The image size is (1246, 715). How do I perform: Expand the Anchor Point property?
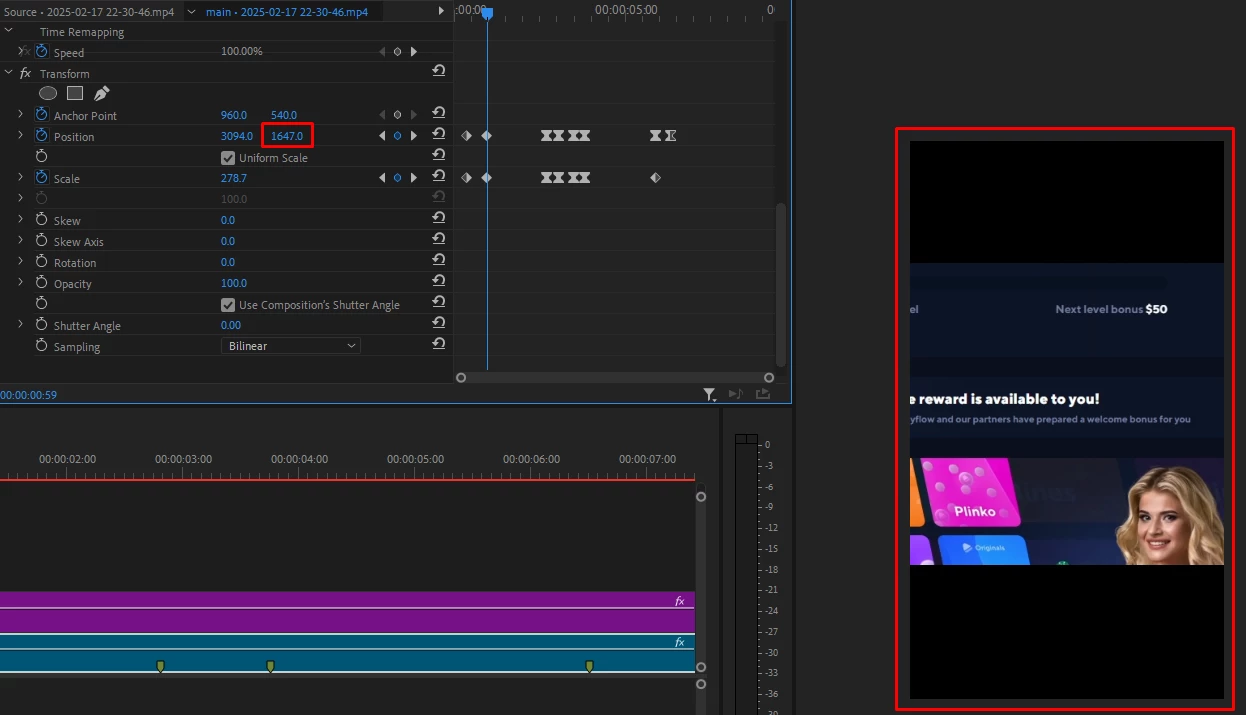click(x=20, y=115)
